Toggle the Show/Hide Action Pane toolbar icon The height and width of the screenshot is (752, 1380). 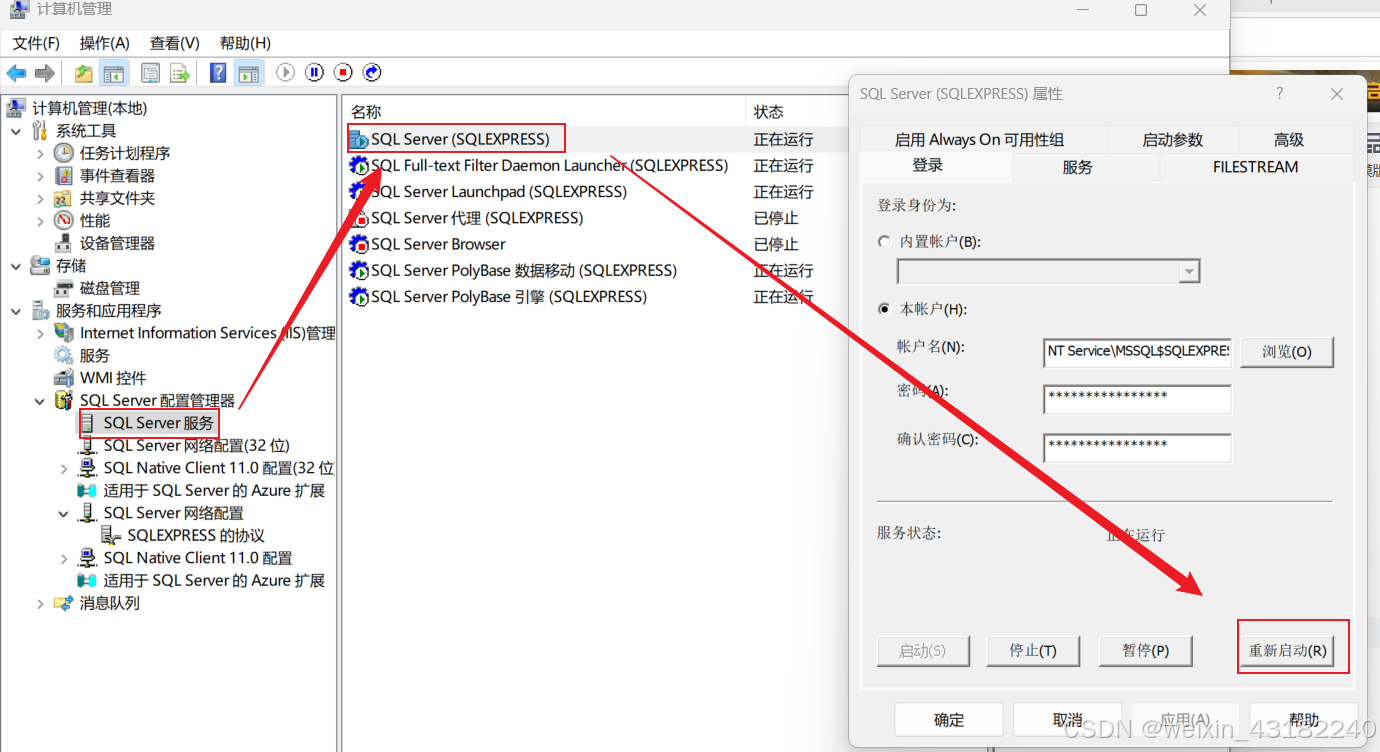248,73
